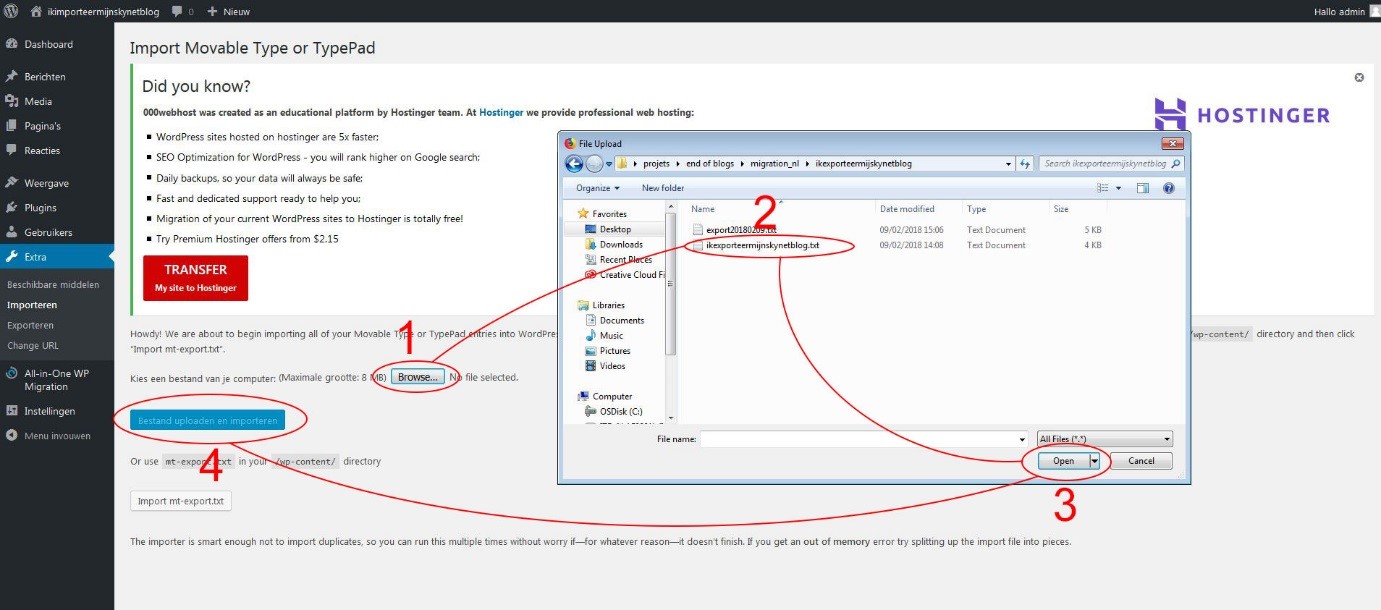Open the 'Hallo admin' account menu

(x=1346, y=12)
